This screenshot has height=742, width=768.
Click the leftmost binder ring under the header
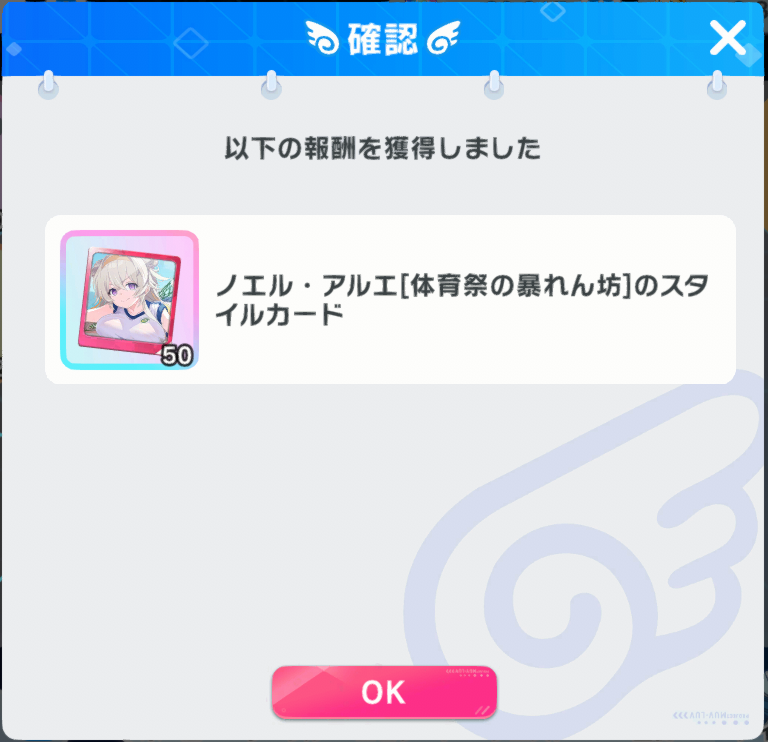tap(48, 85)
